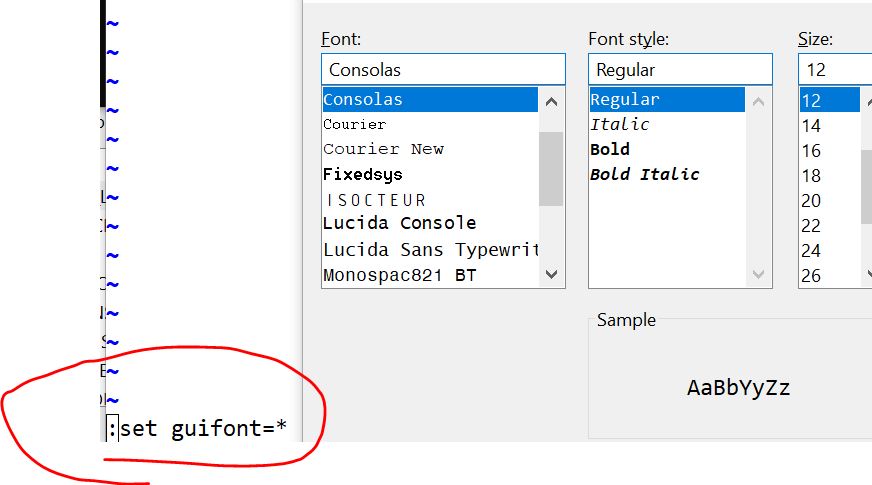Viewport: 872px width, 485px height.
Task: Select Fixedsys from the font list
Action: [x=362, y=174]
